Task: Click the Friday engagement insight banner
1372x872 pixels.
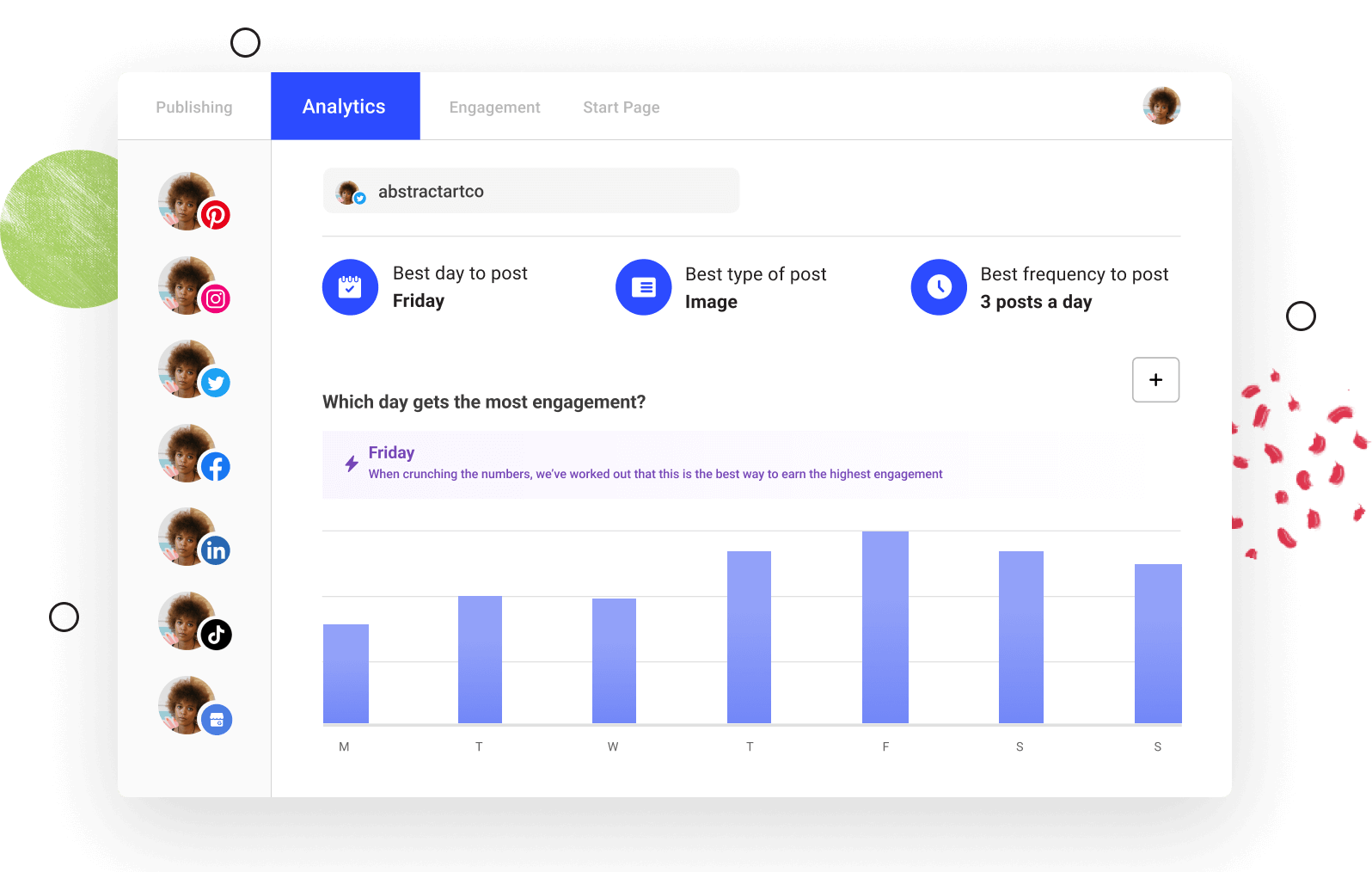Action: pyautogui.click(x=653, y=464)
